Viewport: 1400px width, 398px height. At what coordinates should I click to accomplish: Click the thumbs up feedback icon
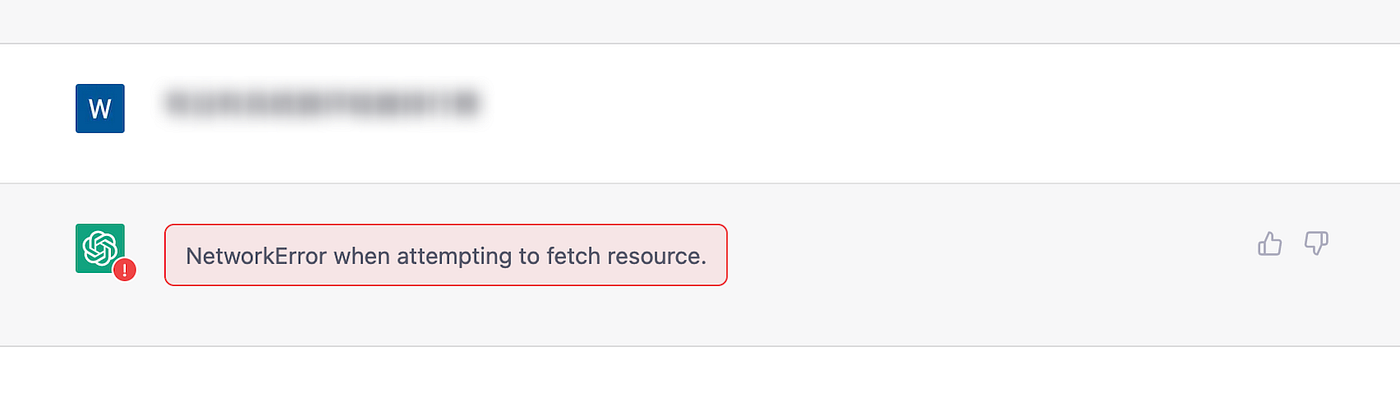(x=1269, y=243)
